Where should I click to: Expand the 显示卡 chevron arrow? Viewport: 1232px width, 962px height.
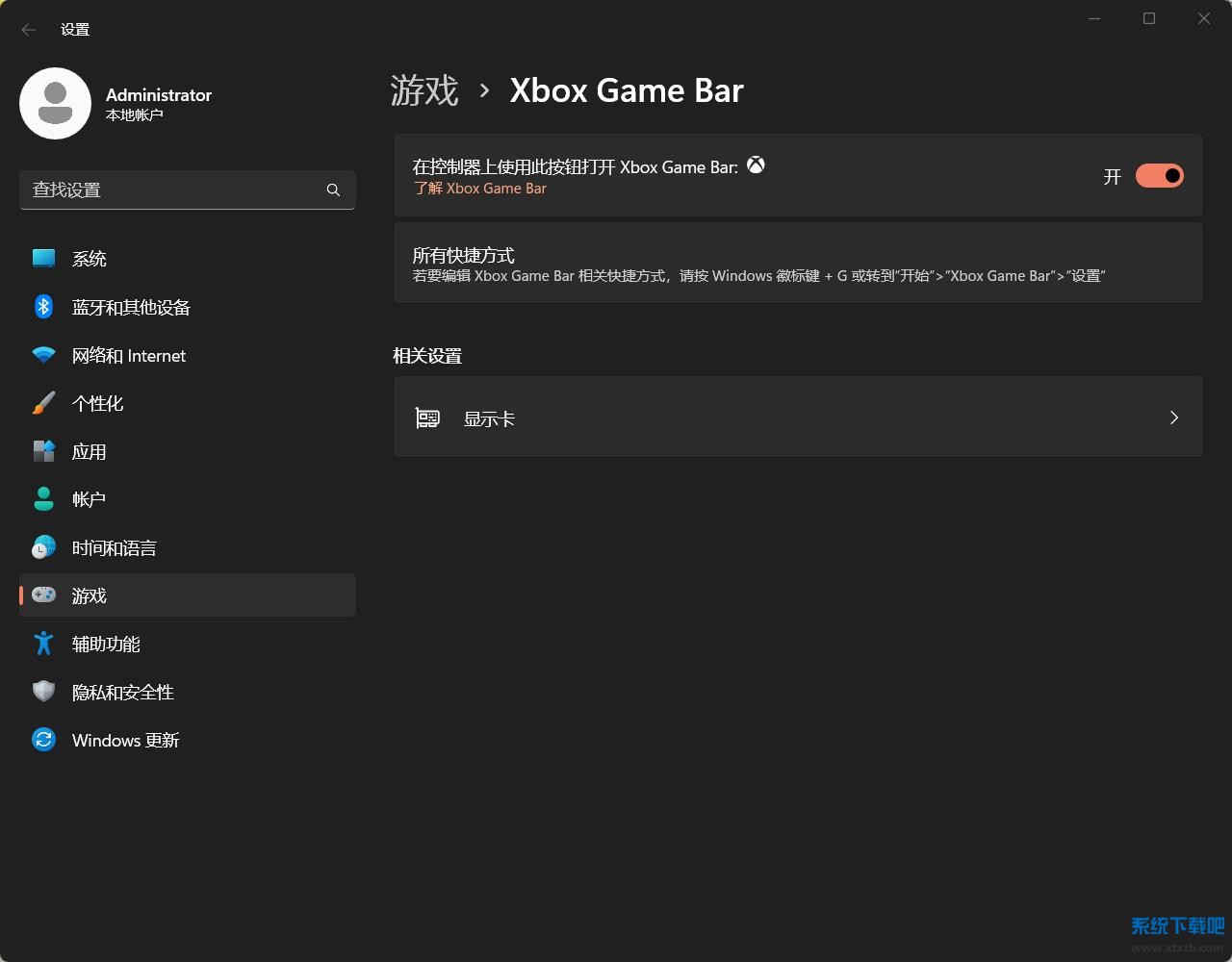(x=1173, y=418)
